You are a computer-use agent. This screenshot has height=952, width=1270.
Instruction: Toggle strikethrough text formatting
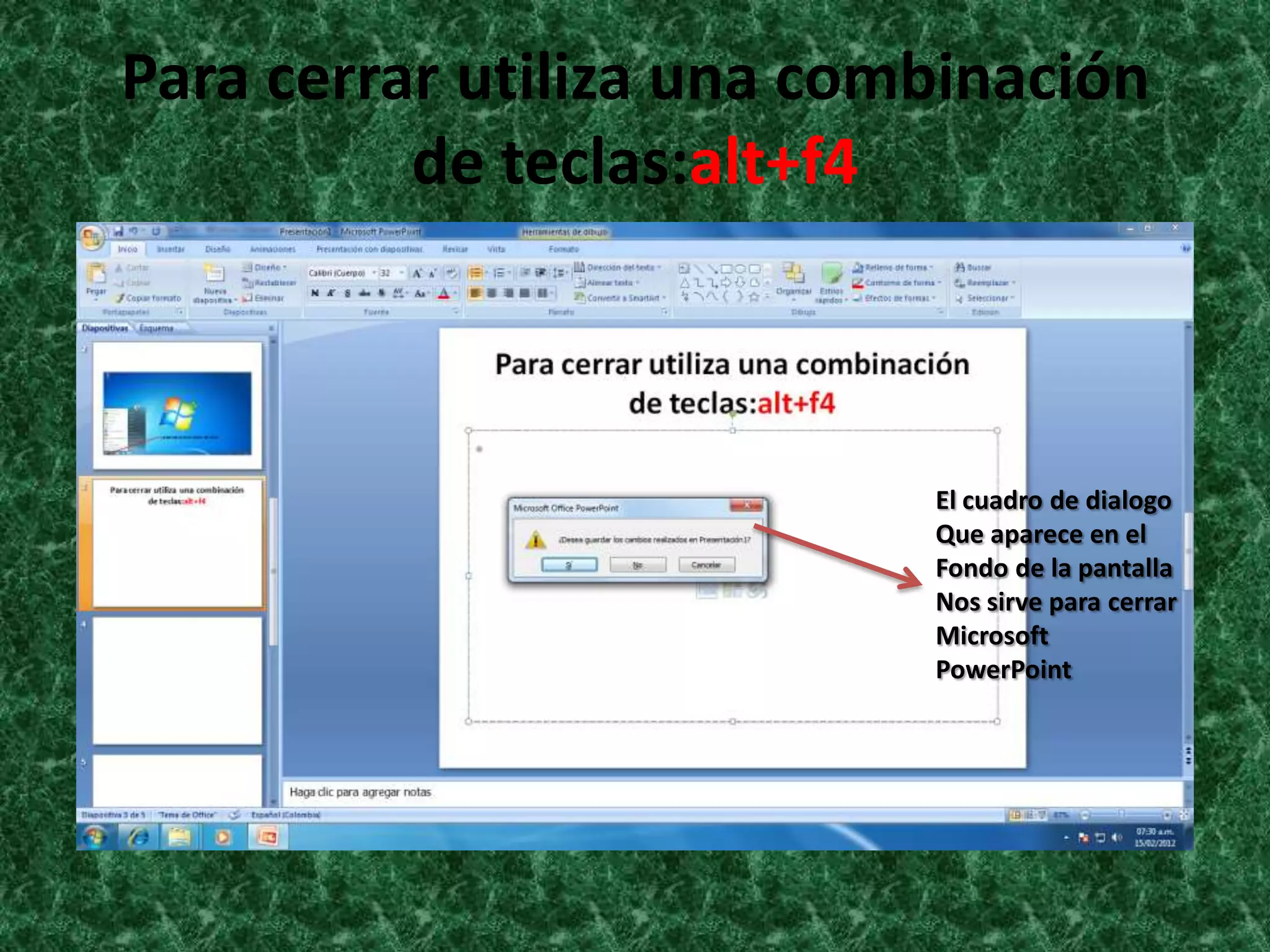[365, 293]
